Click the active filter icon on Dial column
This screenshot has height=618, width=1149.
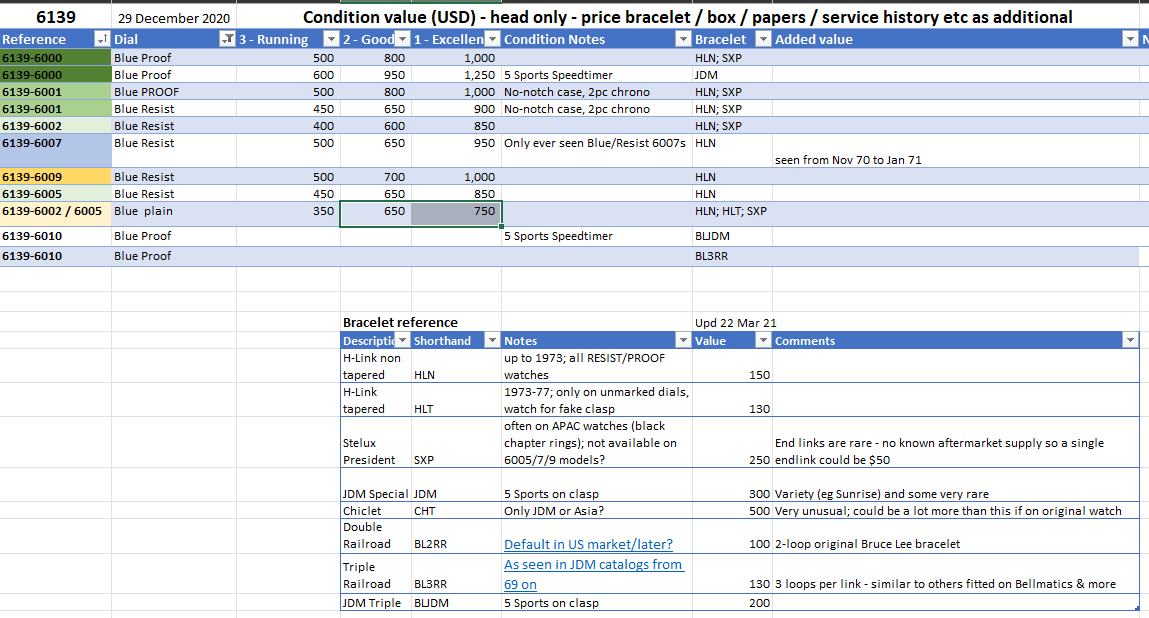226,39
